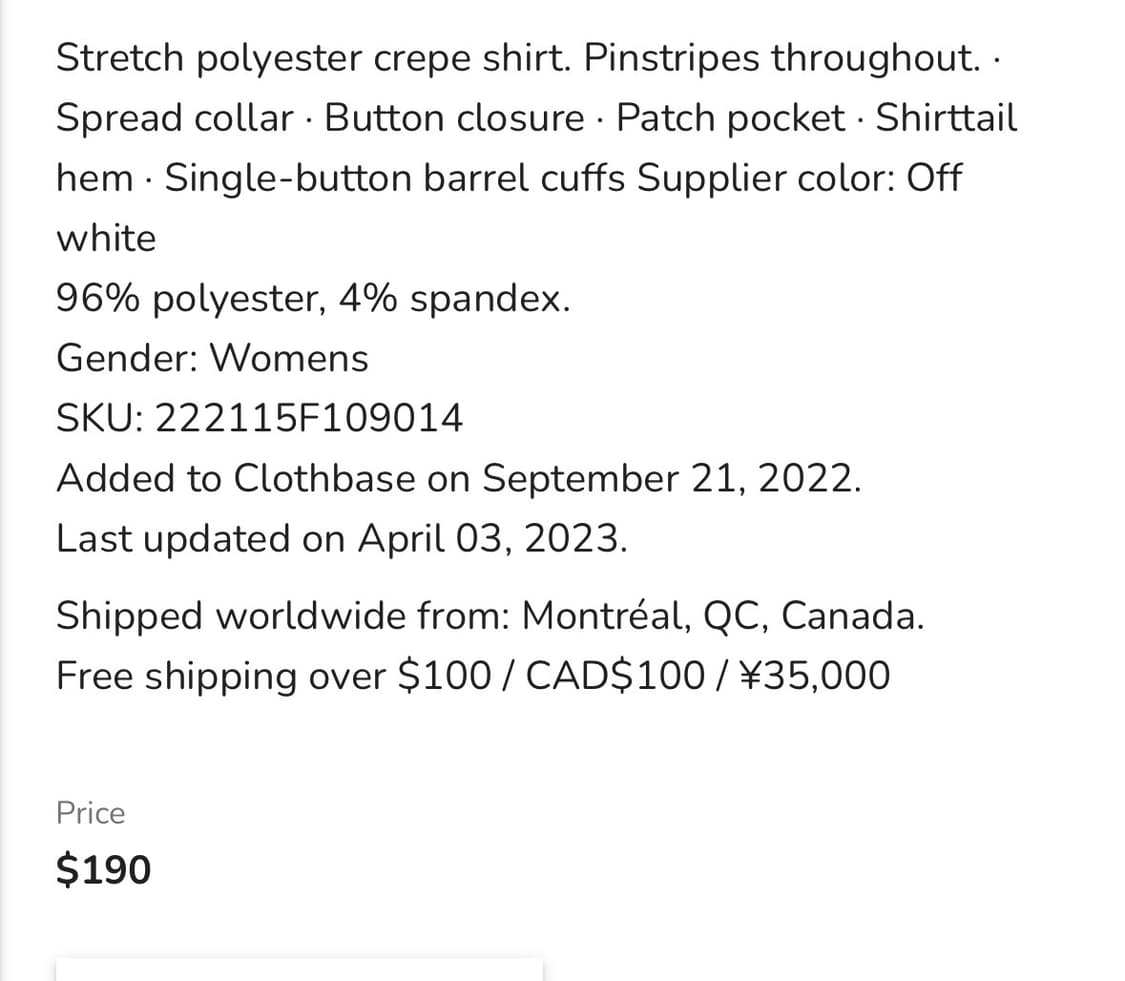Click the "Pinstripes throughout" text
Viewport: 1125px width, 981px height.
780,58
